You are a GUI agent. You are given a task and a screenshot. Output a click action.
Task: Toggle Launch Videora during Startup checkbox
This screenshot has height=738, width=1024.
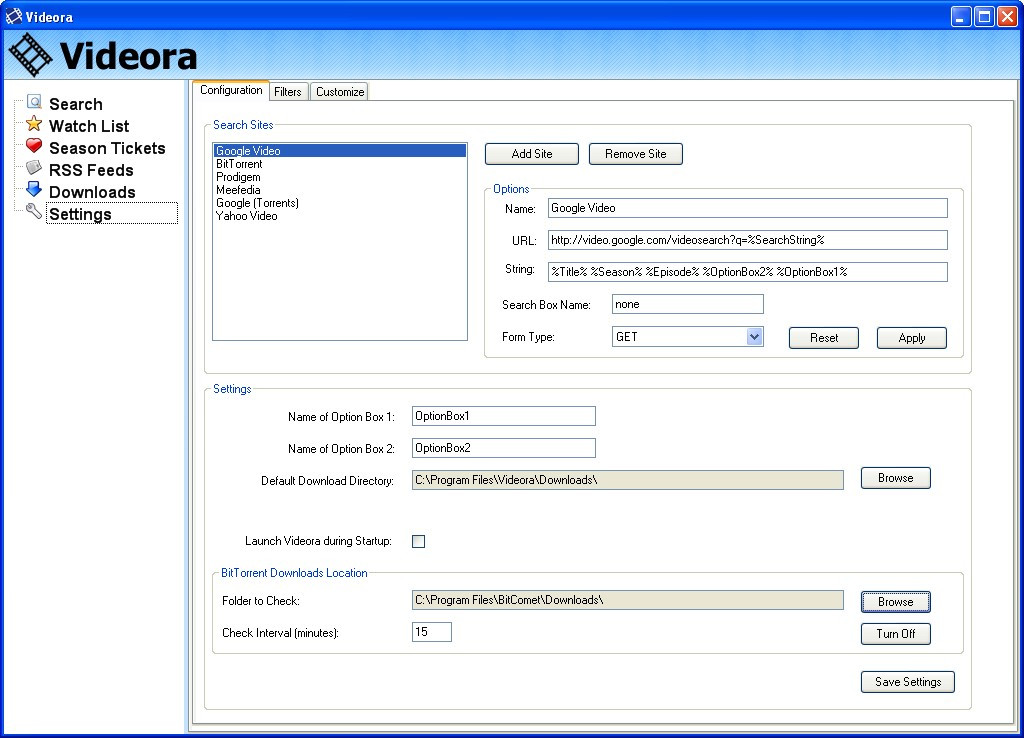pos(419,541)
